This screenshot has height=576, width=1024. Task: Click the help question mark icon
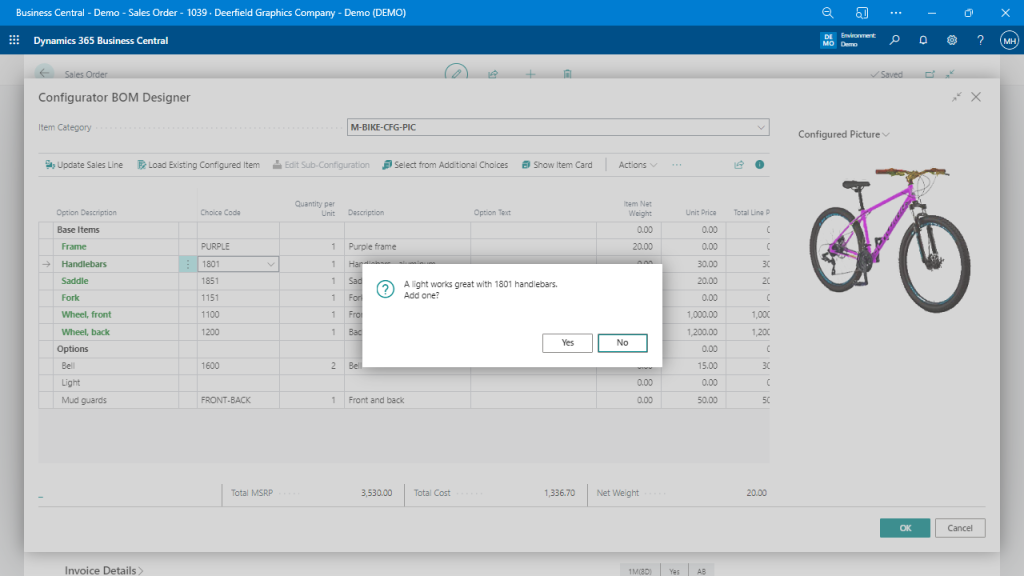(980, 40)
